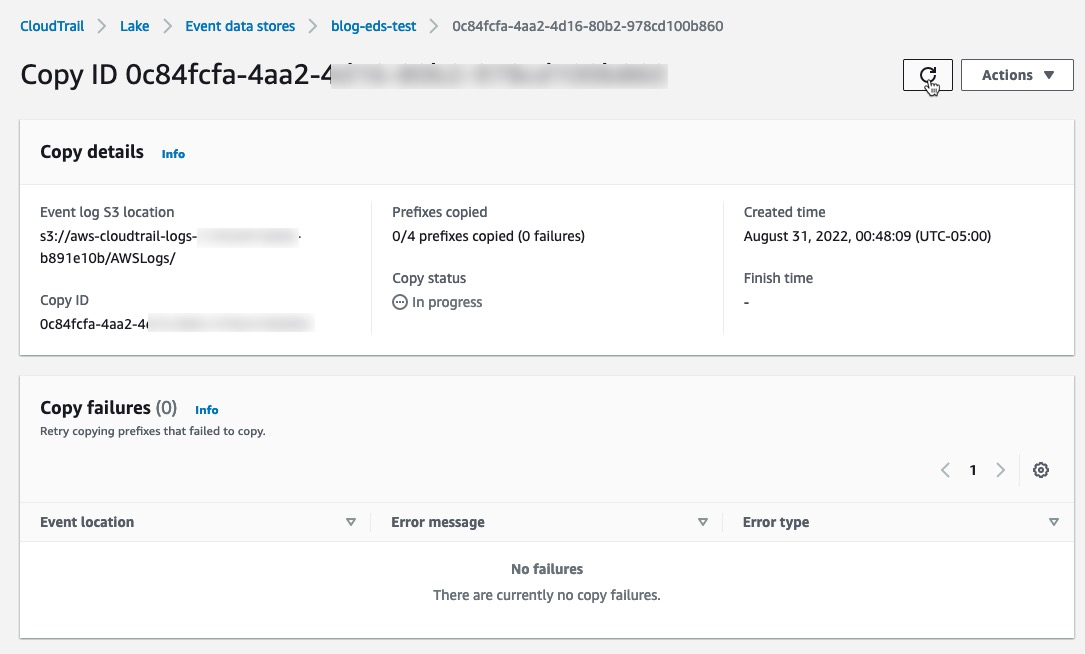Click the In progress status icon

400,302
